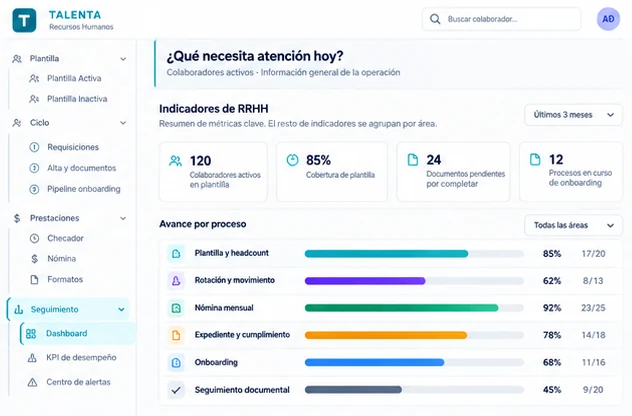Click the KPI de desempeño icon
Viewport: 632px width, 416px height.
pos(32,358)
